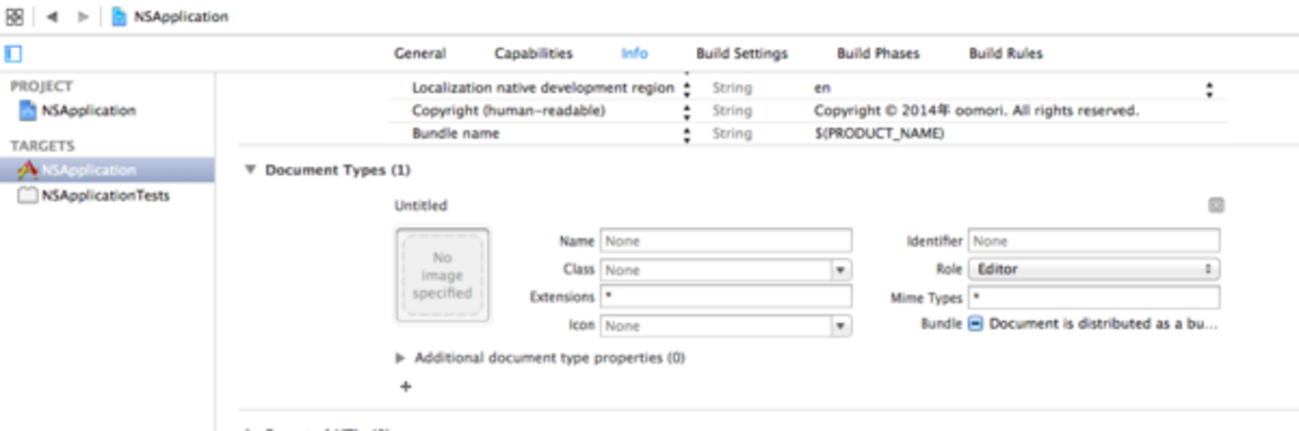Click the Untitled document type title
Screen dimensions: 1299x431
[x=421, y=205]
